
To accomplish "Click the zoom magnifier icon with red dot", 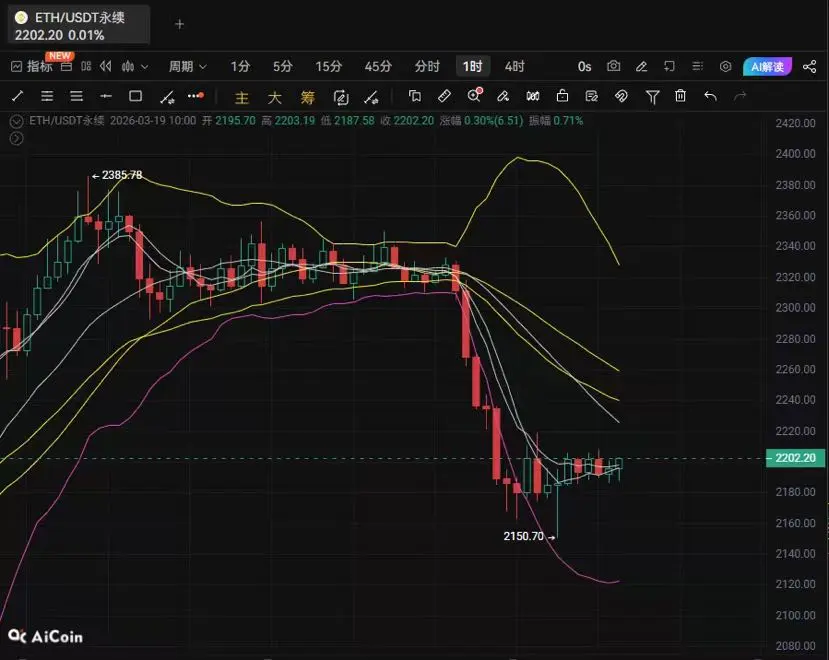I will tap(474, 95).
